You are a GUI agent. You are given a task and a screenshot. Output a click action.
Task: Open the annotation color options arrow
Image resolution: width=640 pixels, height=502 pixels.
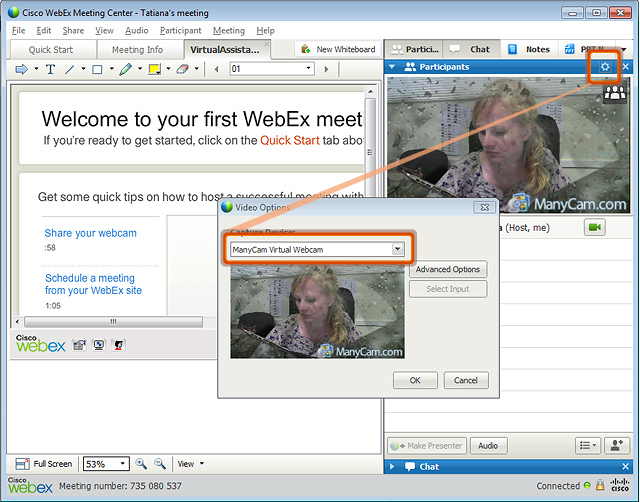[x=168, y=69]
